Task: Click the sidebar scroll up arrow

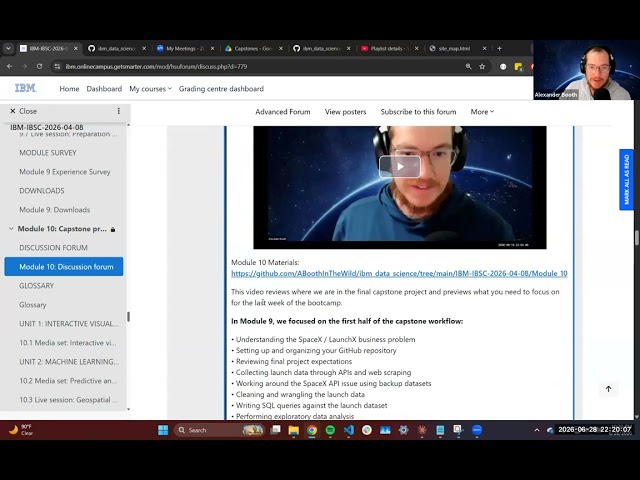Action: click(x=128, y=125)
